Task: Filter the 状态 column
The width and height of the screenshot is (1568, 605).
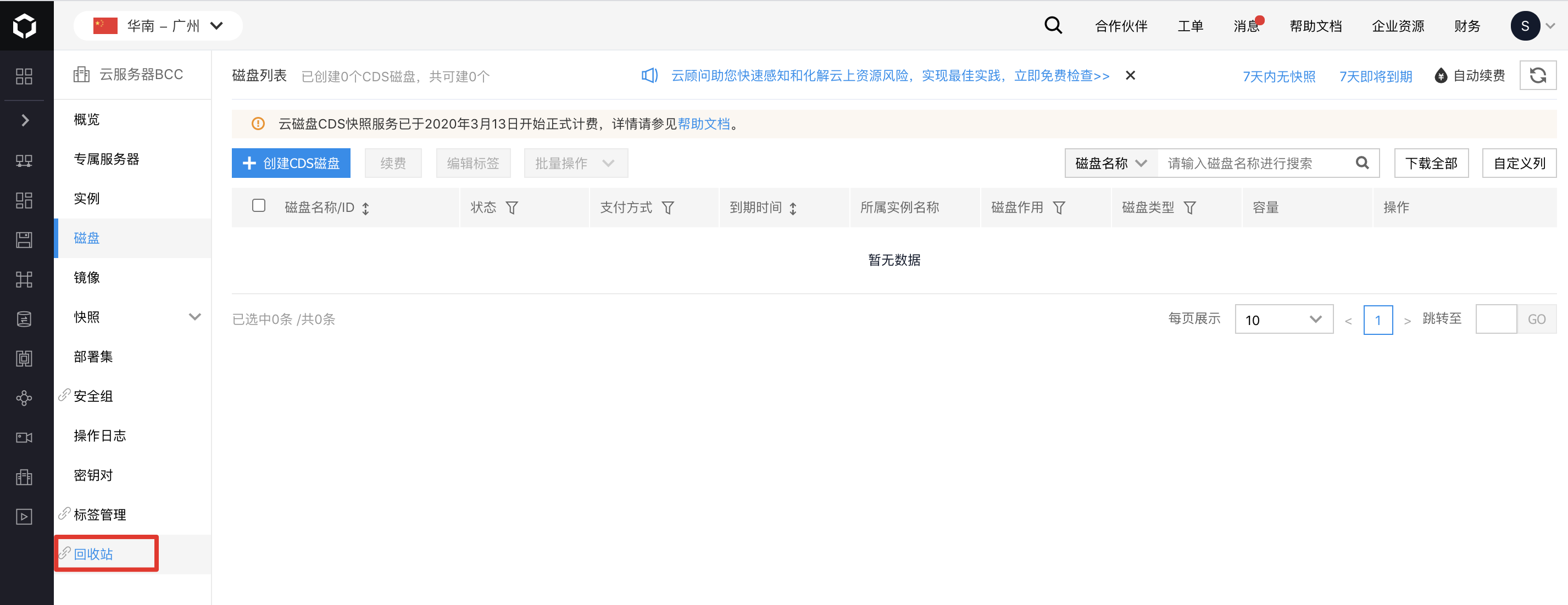Action: (512, 208)
